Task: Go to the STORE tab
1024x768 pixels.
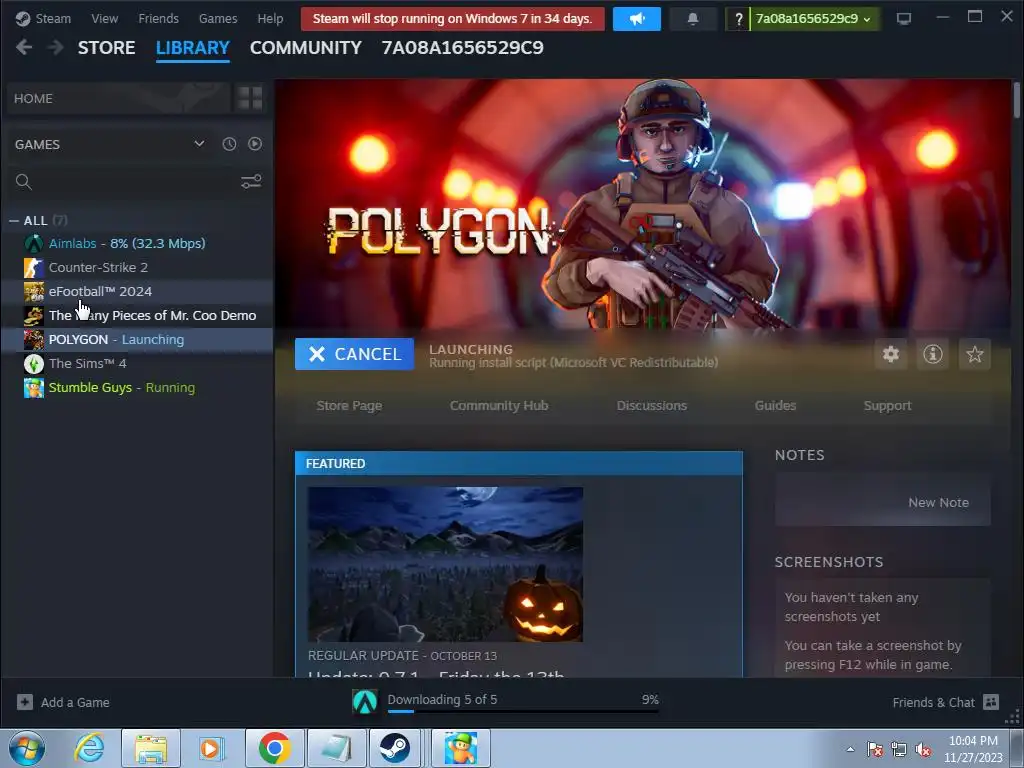Action: 106,48
